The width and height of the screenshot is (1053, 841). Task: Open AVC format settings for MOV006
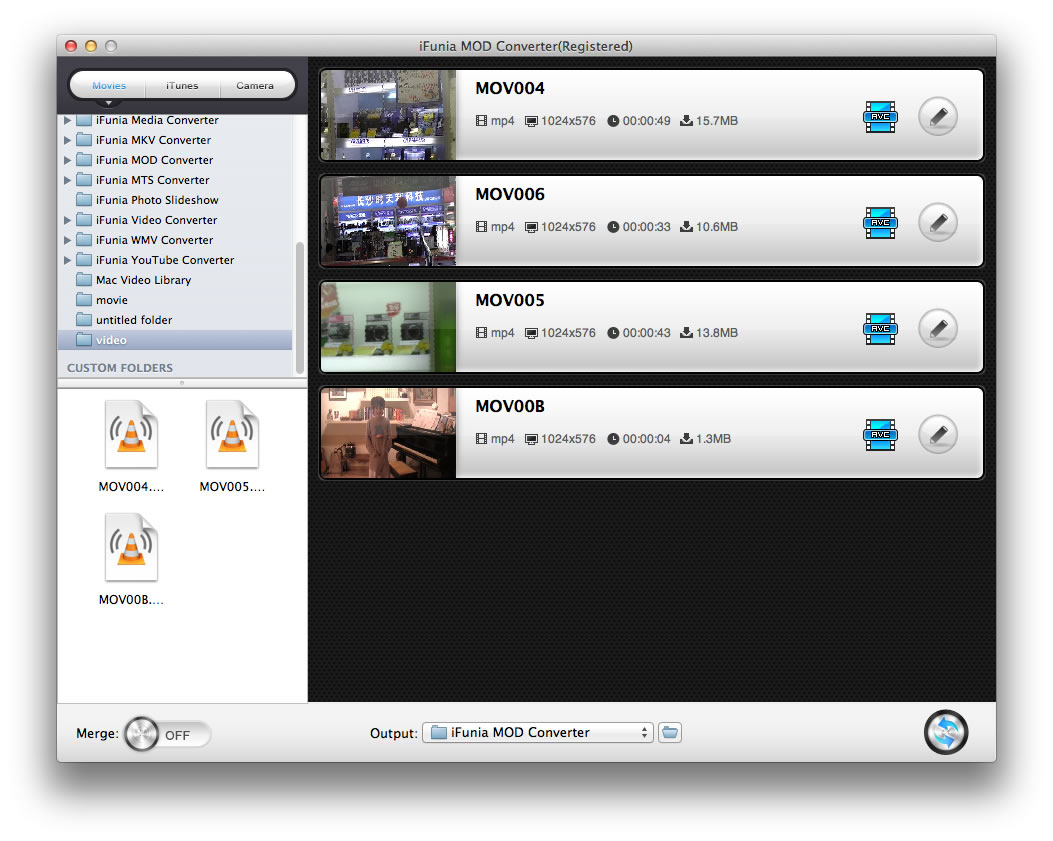pos(880,223)
